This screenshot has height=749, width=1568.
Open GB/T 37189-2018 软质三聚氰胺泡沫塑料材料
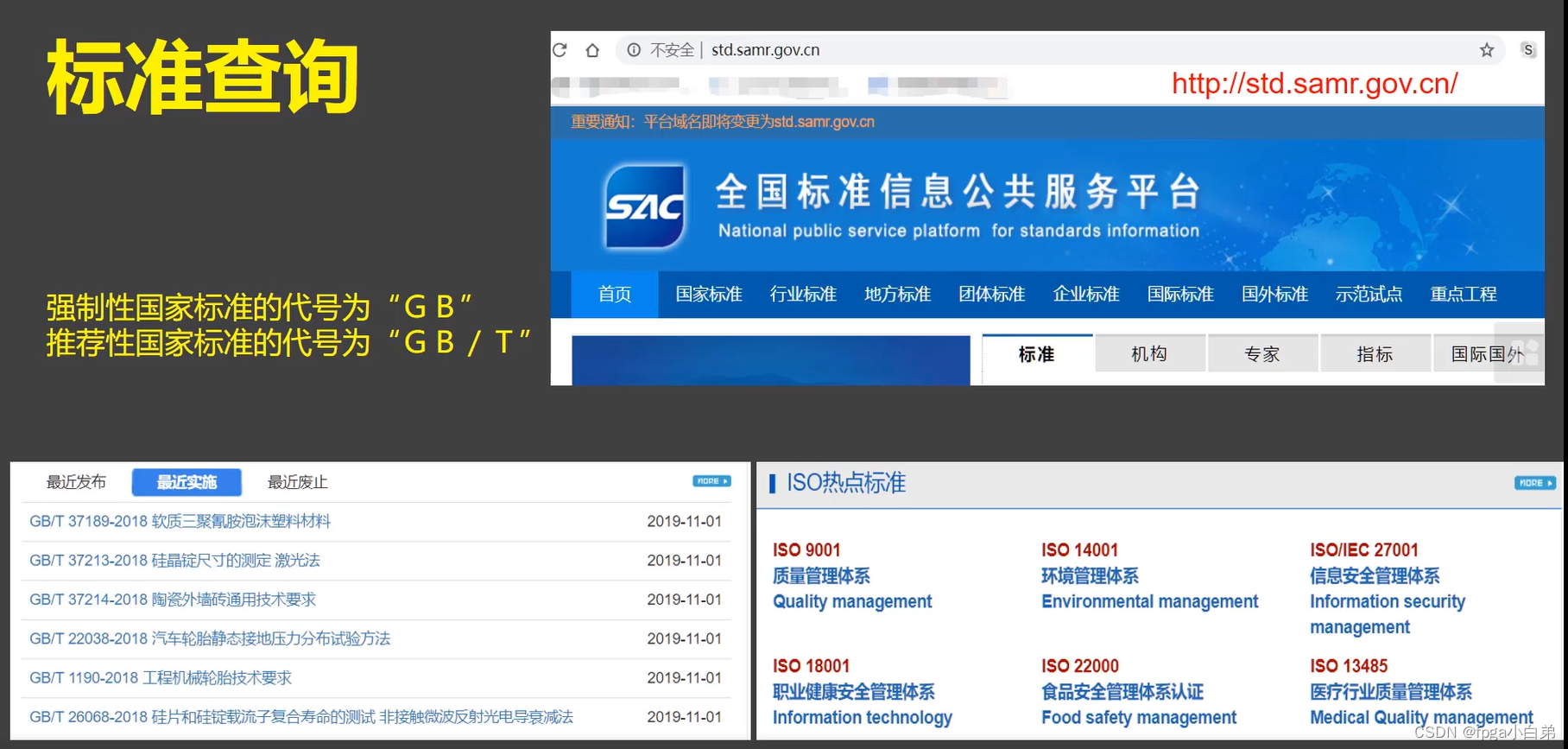point(180,522)
